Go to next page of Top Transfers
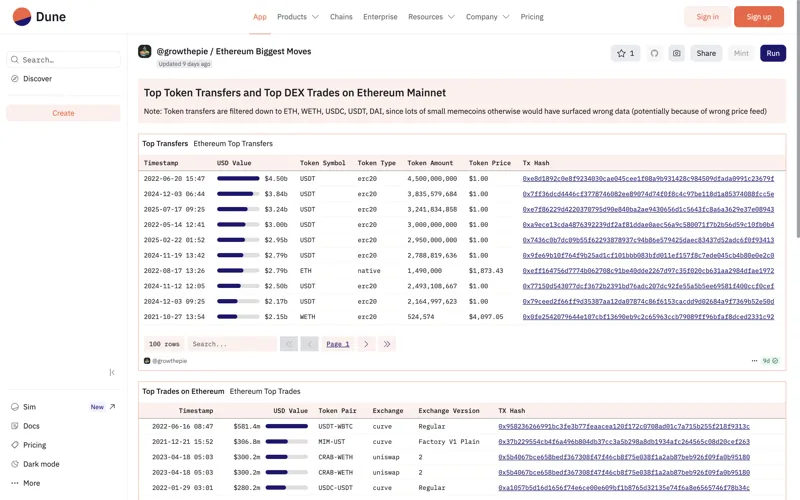 (x=366, y=344)
